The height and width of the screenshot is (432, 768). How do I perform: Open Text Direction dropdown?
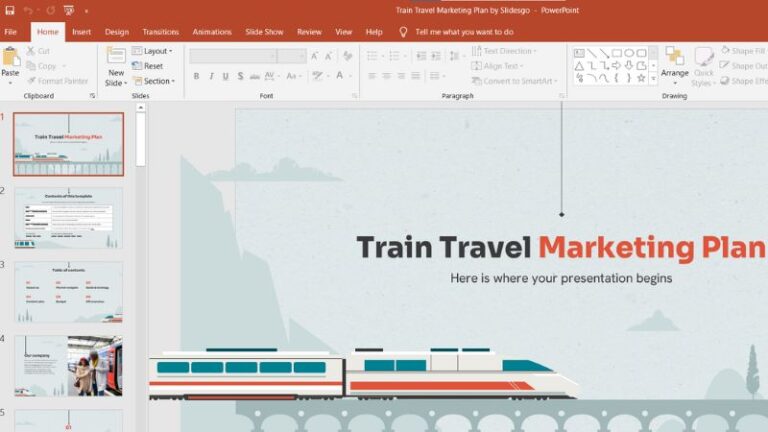coord(504,51)
